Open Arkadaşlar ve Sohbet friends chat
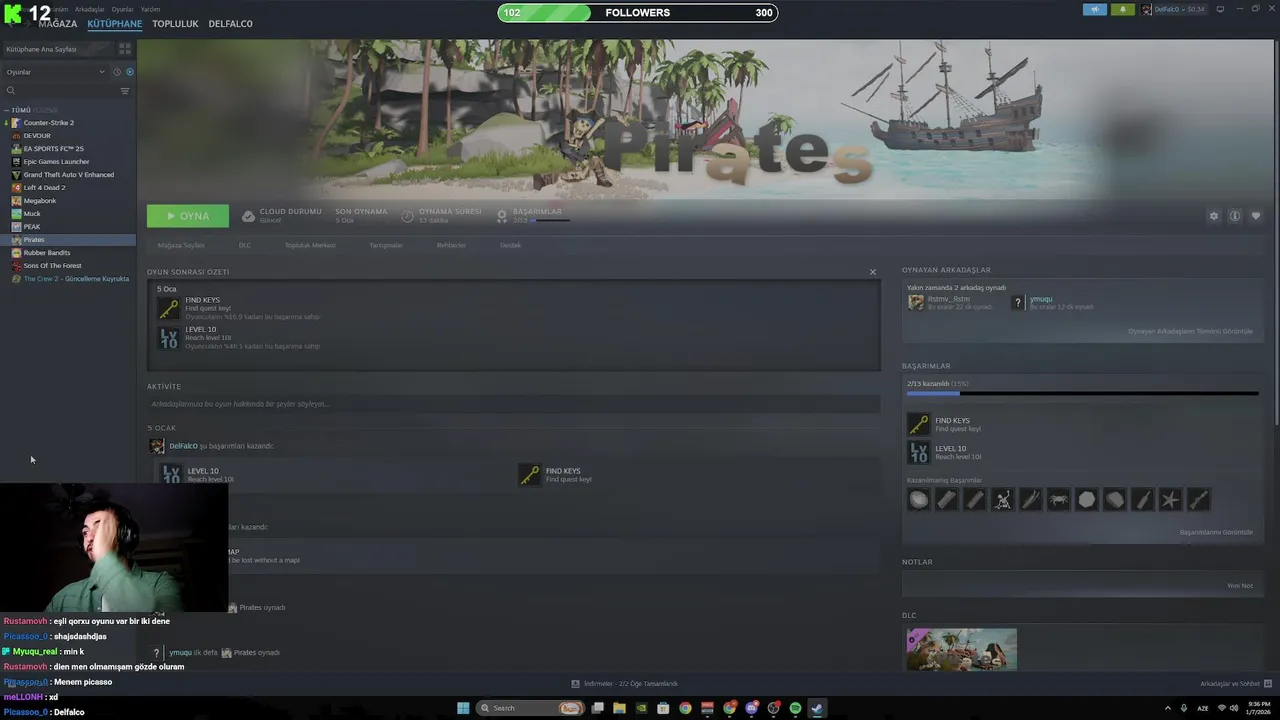 (x=1235, y=684)
